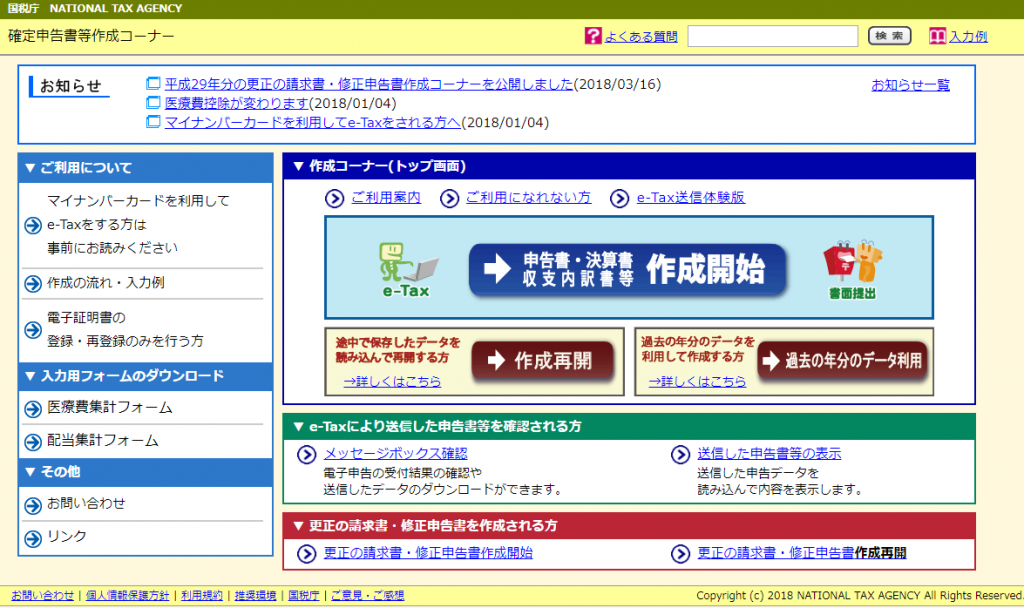Open the お知らせ一覧 link
This screenshot has width=1024, height=608.
(910, 85)
